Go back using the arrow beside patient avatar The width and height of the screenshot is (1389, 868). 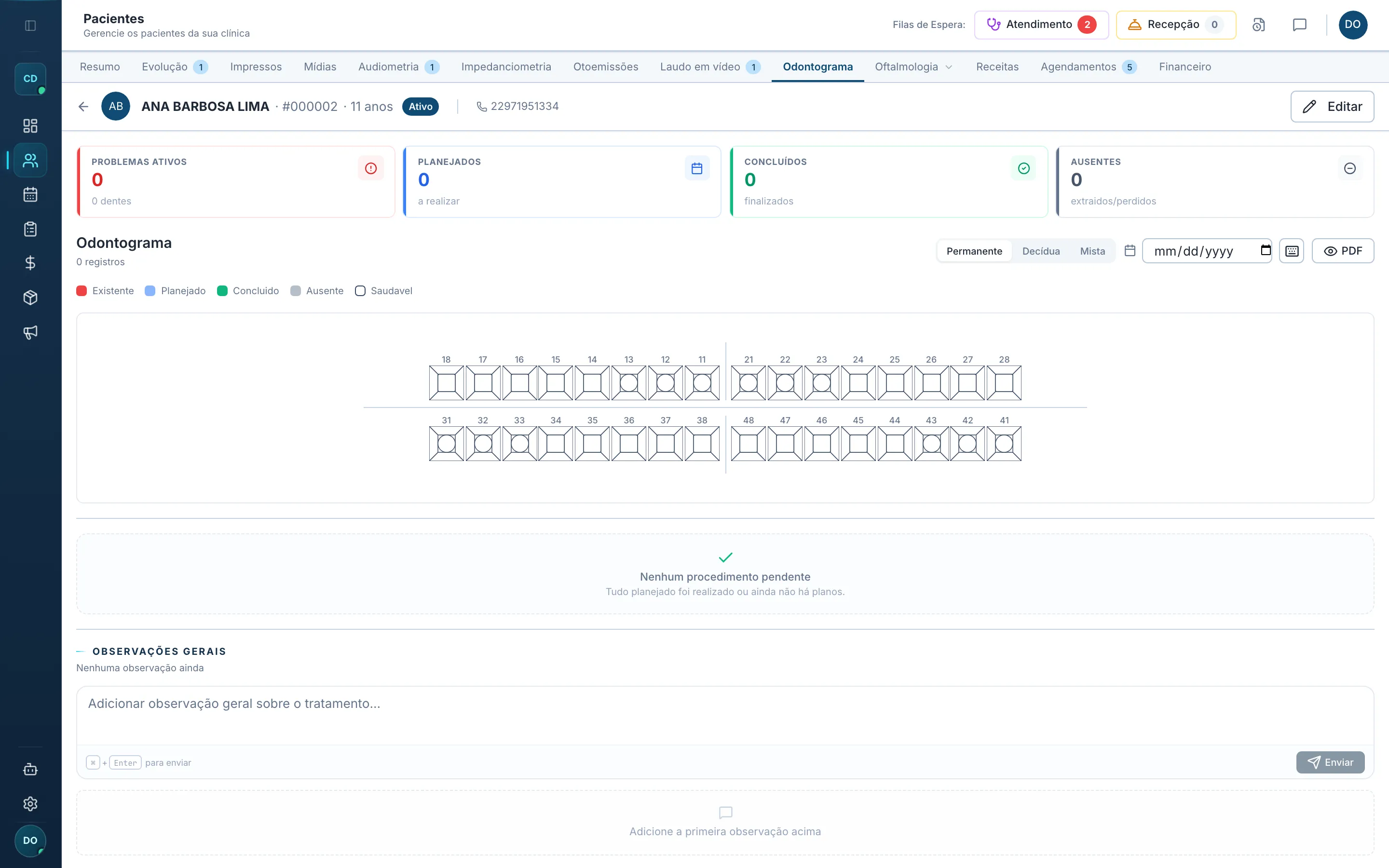coord(83,106)
